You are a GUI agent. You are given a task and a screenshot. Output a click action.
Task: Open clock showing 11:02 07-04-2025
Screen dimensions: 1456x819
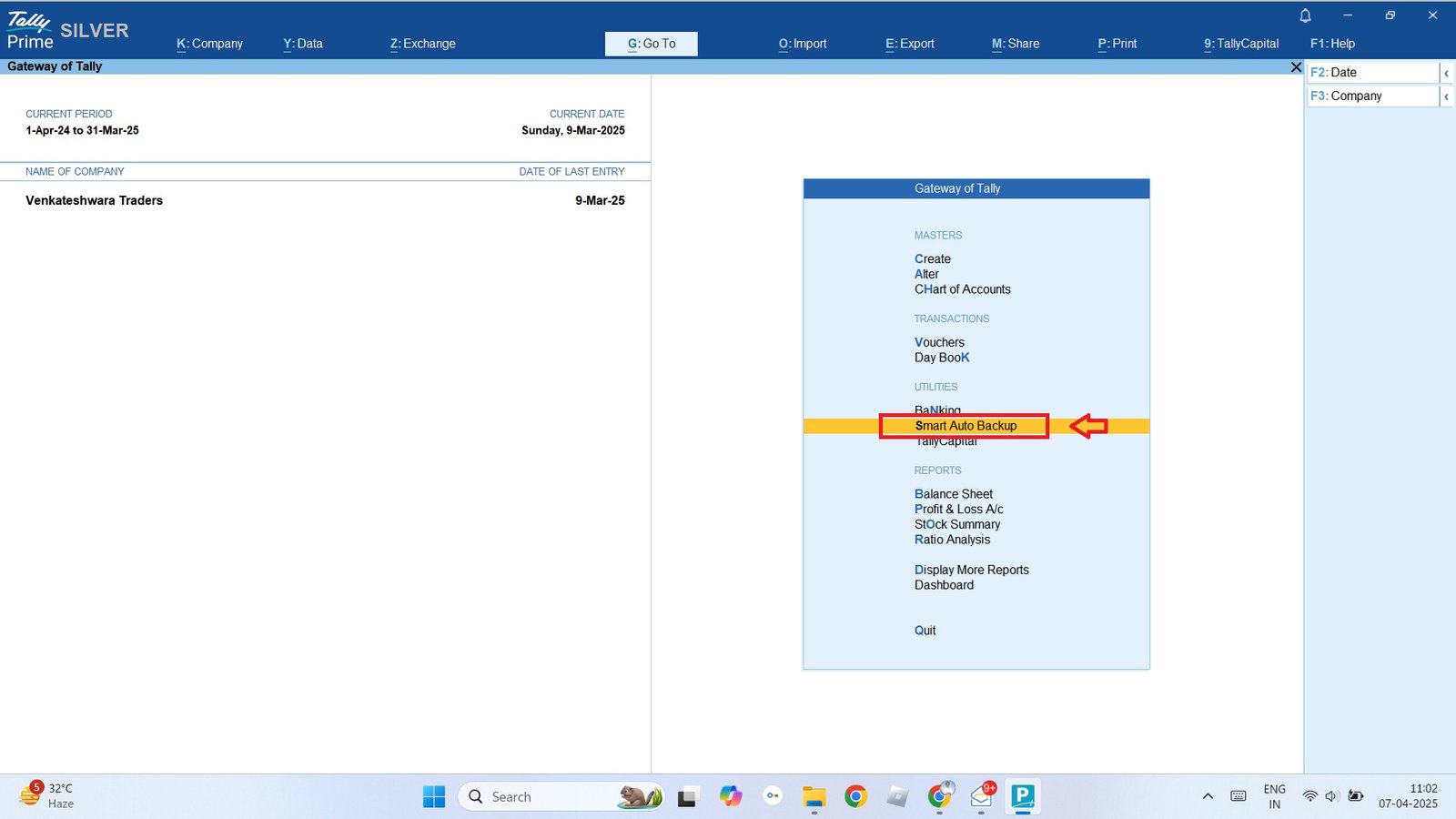(1408, 797)
